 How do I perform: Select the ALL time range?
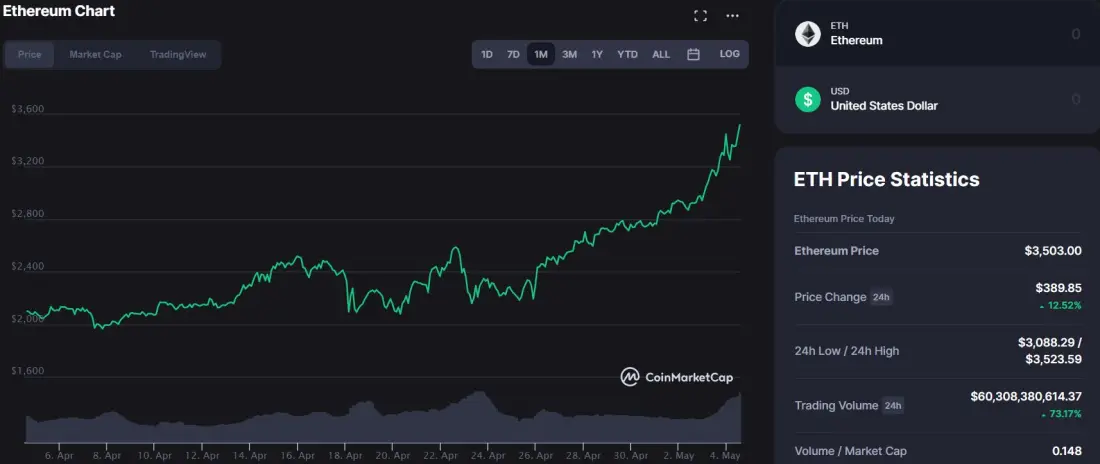[x=661, y=54]
